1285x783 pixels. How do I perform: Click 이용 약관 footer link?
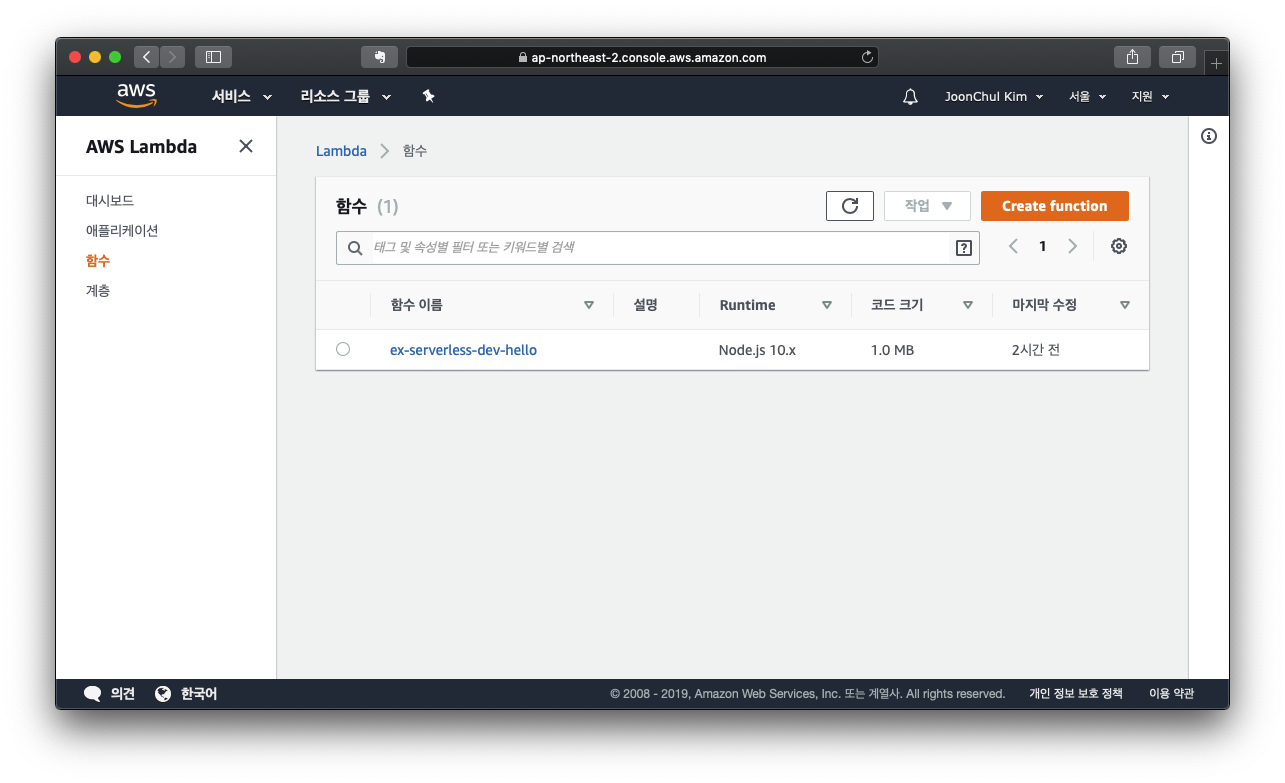1171,694
